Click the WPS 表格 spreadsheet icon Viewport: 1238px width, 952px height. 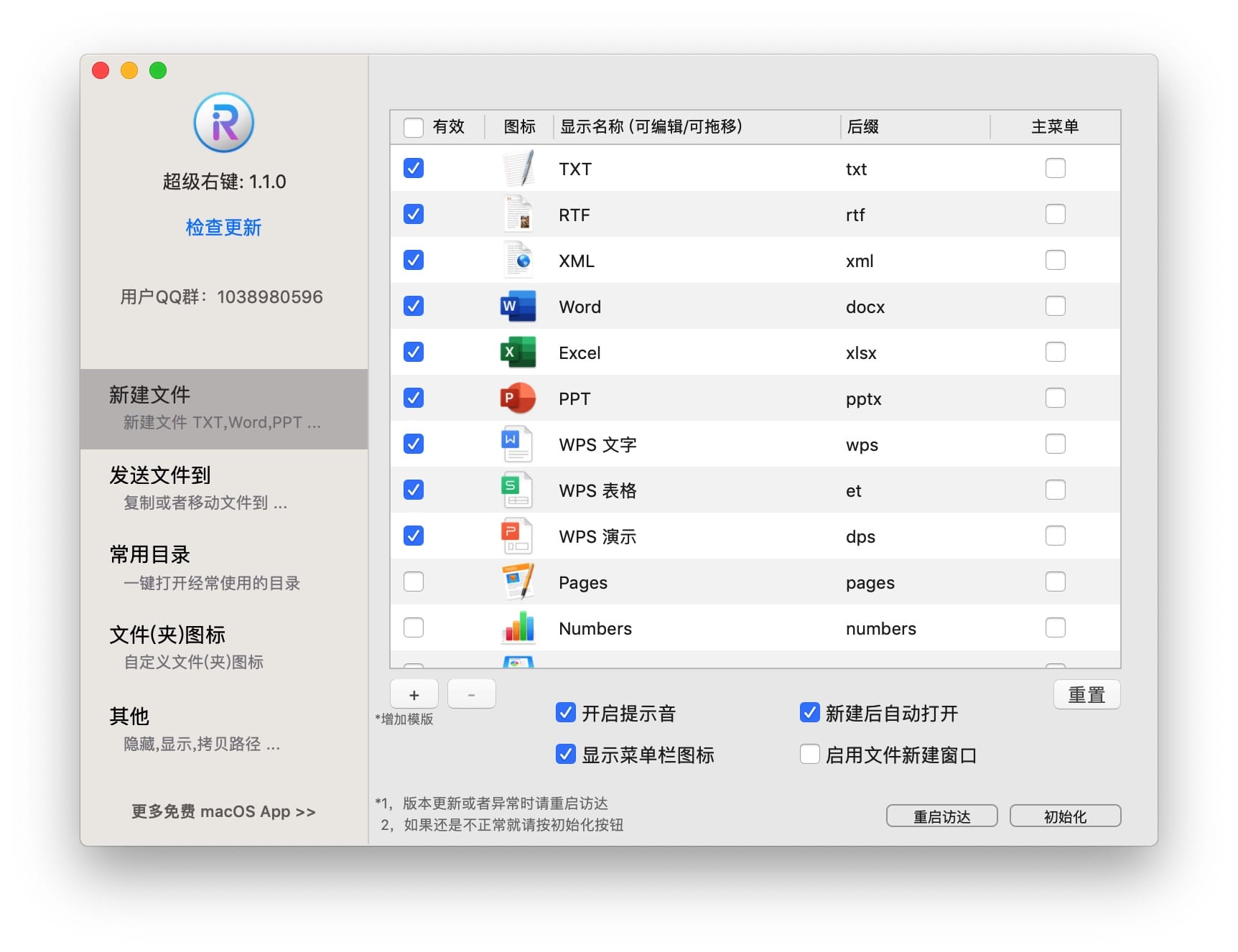point(518,490)
